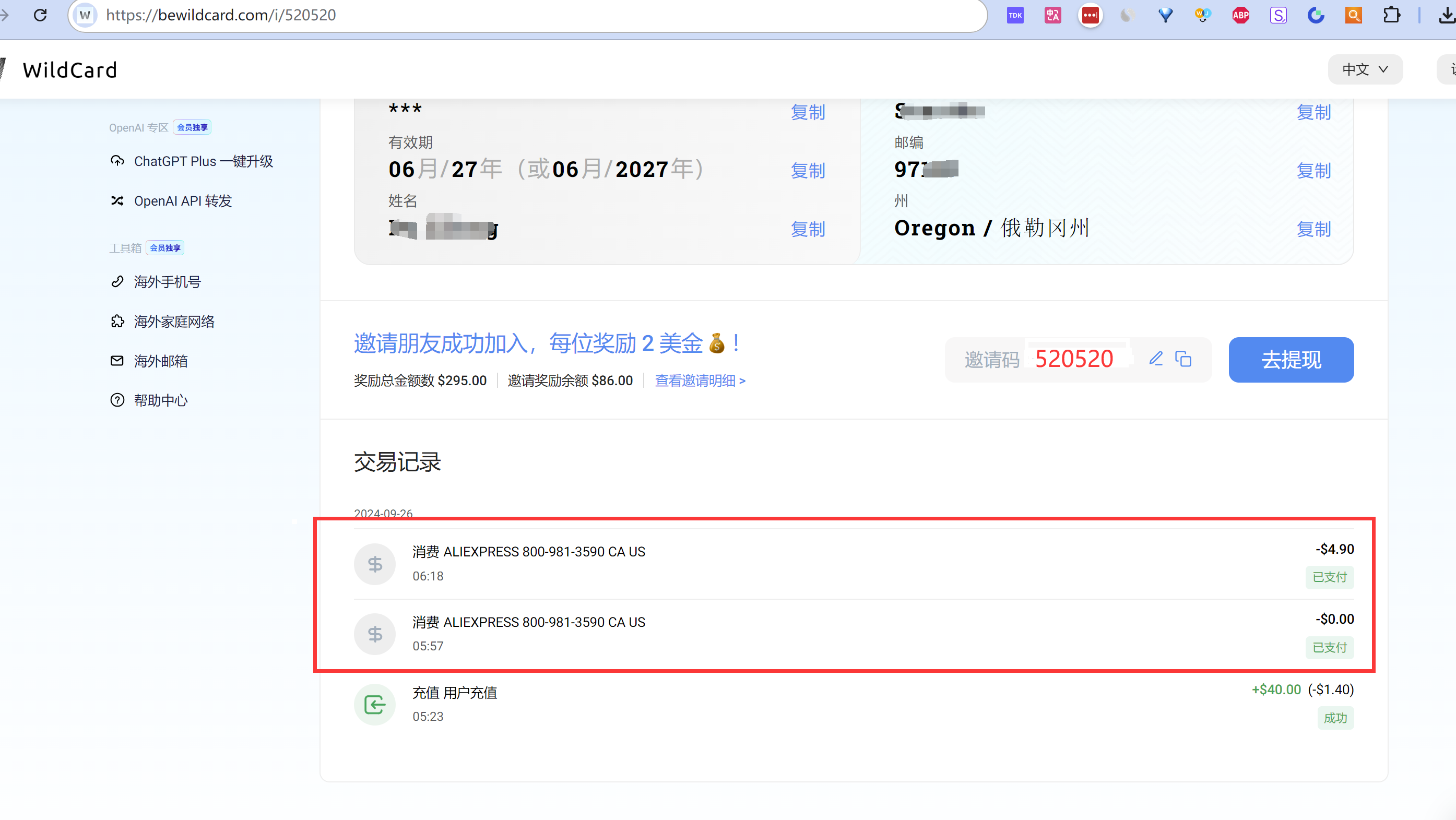Copy the 姓名 cardholder name
1456x820 pixels.
pyautogui.click(x=808, y=230)
